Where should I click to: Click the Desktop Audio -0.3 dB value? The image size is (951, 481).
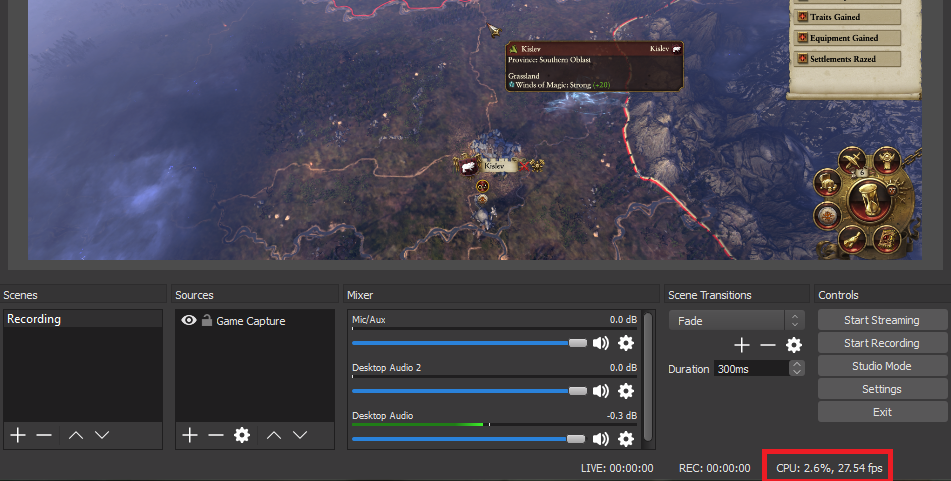pyautogui.click(x=622, y=415)
